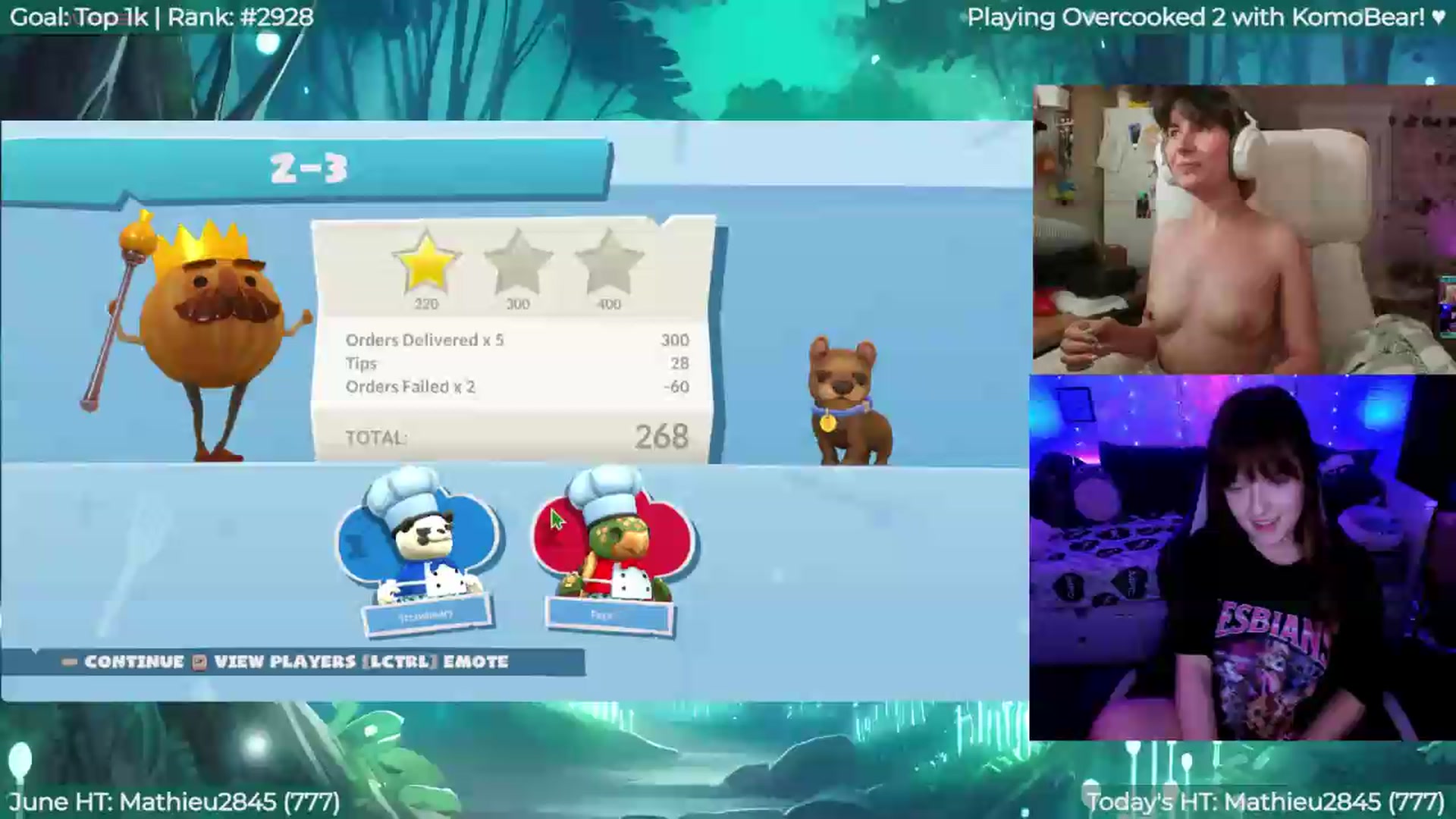The height and width of the screenshot is (819, 1456).
Task: Click the 'Orders Failed x 2' row
Action: coord(517,387)
